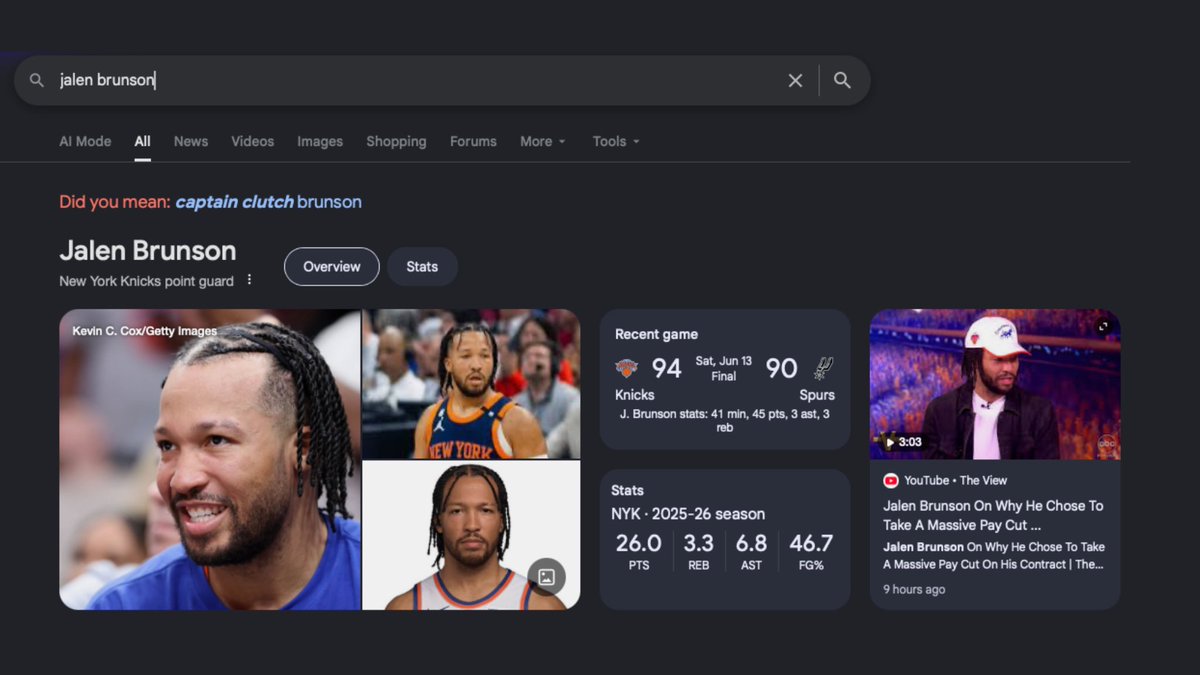Switch to AI Mode tab
Viewport: 1200px width, 675px height.
coord(85,141)
